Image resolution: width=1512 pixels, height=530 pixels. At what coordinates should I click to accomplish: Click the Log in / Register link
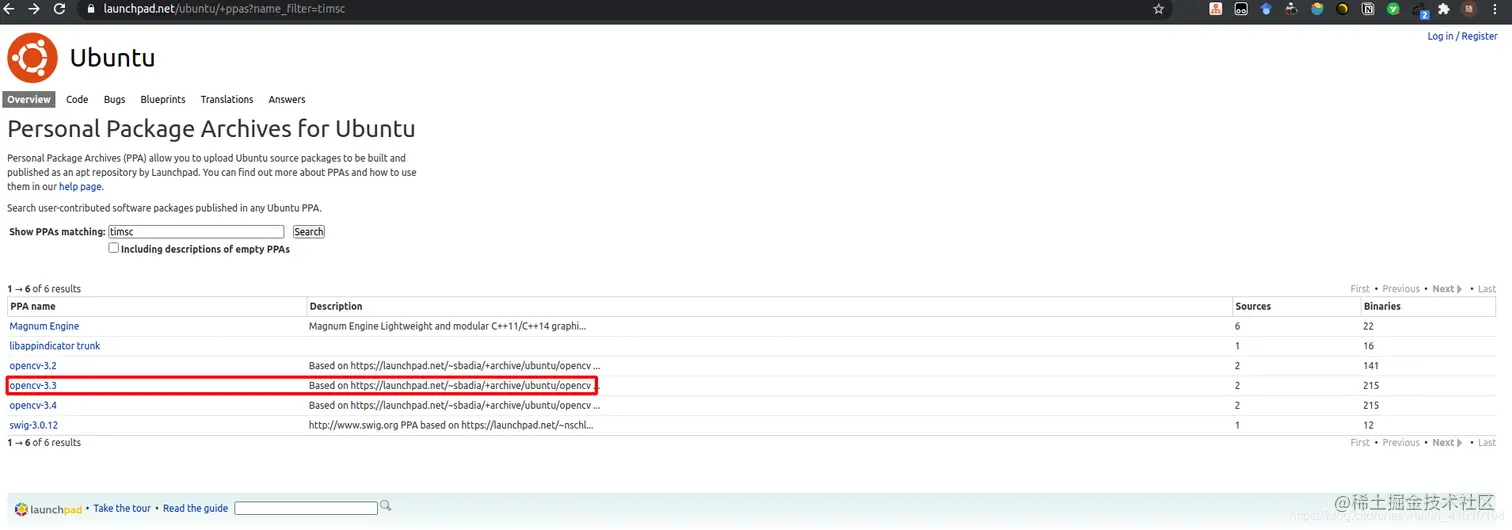point(1462,36)
